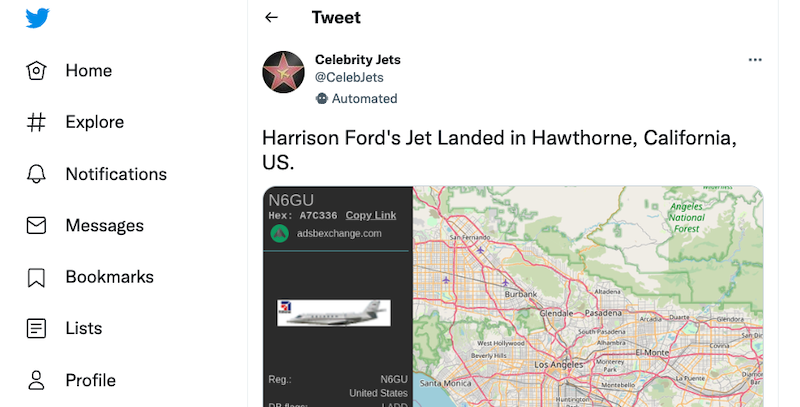The image size is (800, 407).
Task: Click the Profile person icon
Action: [37, 380]
